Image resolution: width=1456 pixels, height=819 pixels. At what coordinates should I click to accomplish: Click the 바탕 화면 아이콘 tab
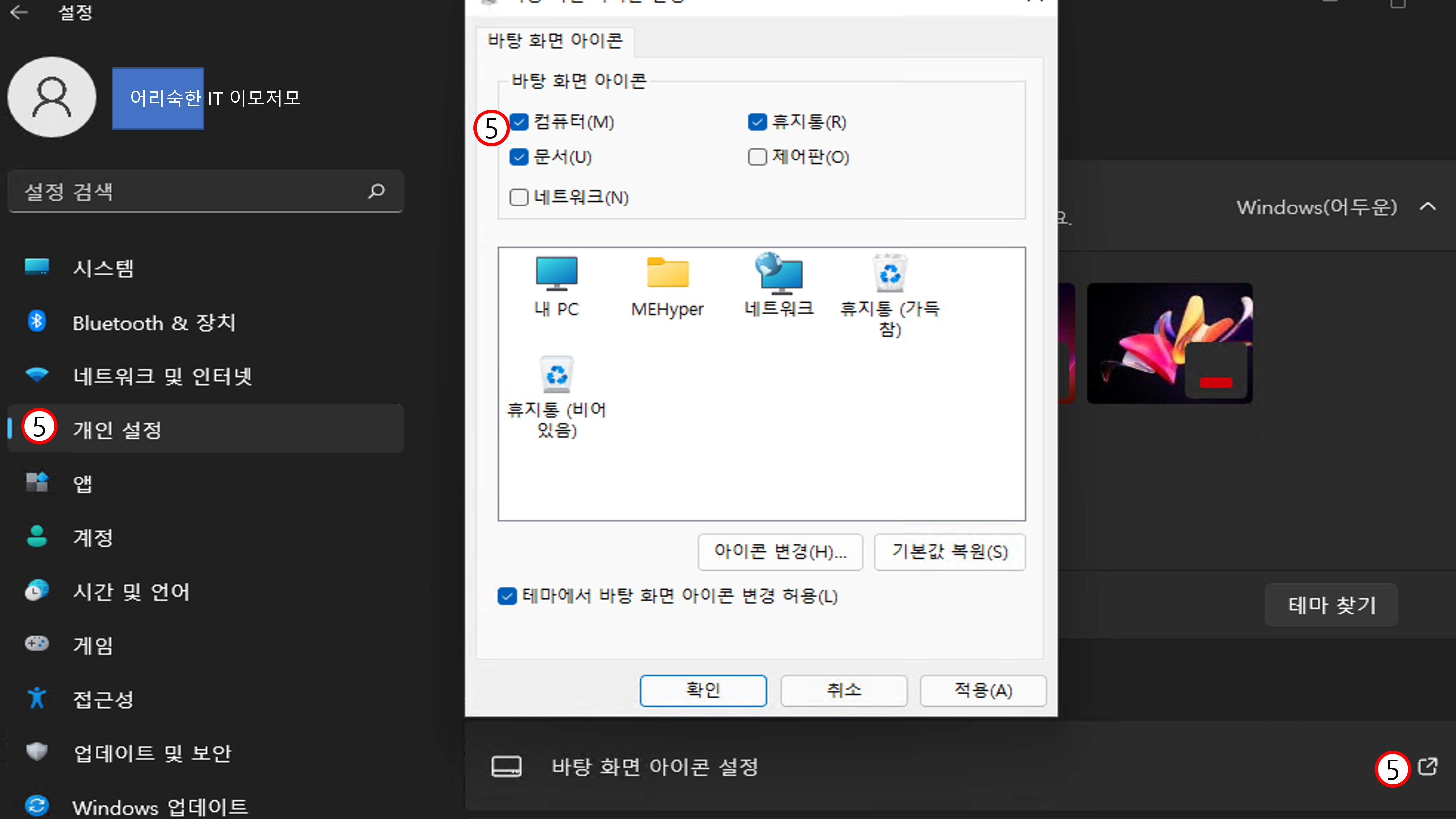point(555,41)
